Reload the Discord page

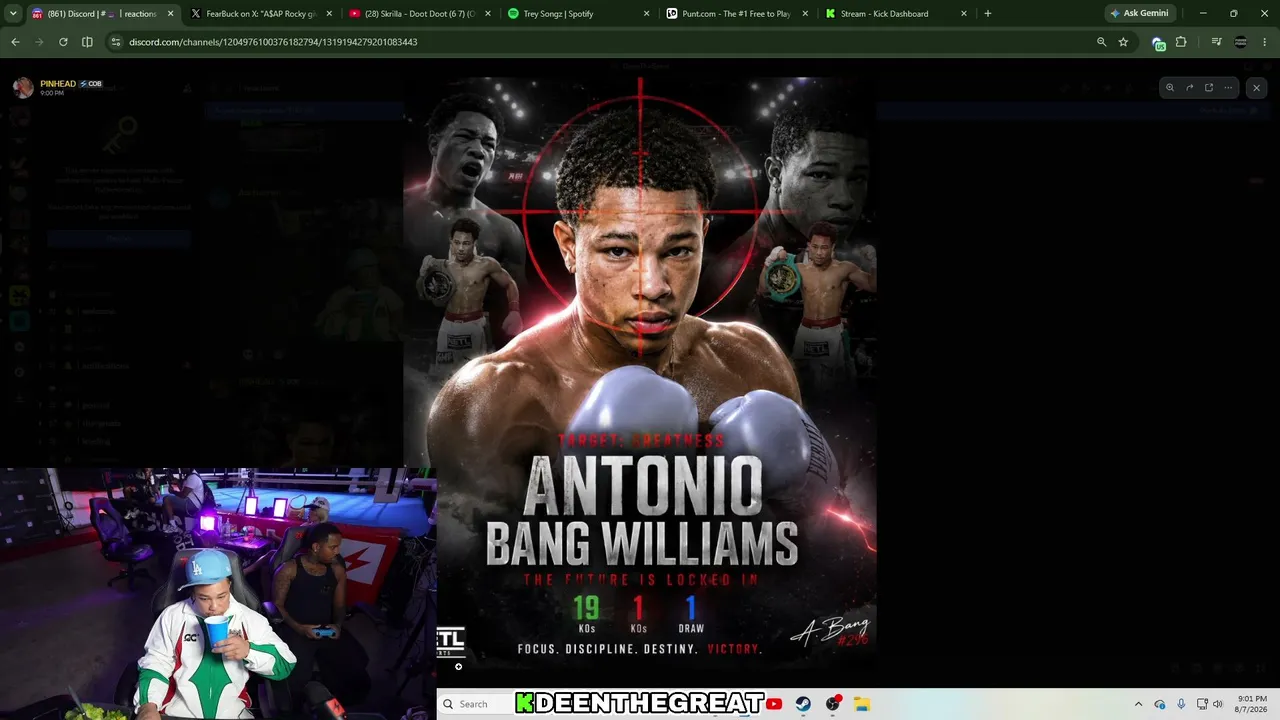point(63,42)
